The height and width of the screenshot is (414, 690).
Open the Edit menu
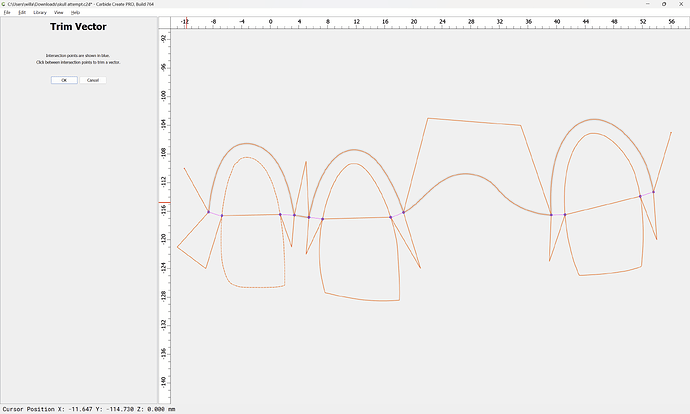[x=22, y=12]
